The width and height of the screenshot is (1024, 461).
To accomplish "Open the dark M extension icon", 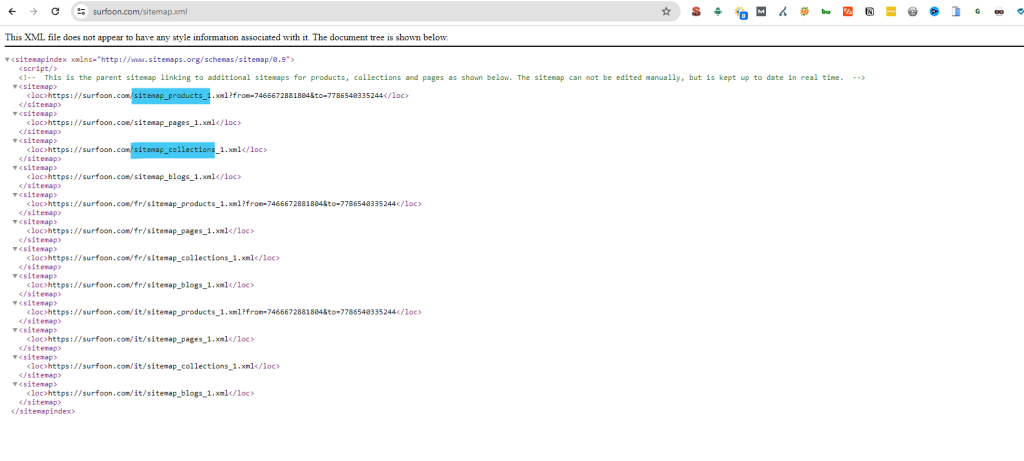I will (761, 12).
